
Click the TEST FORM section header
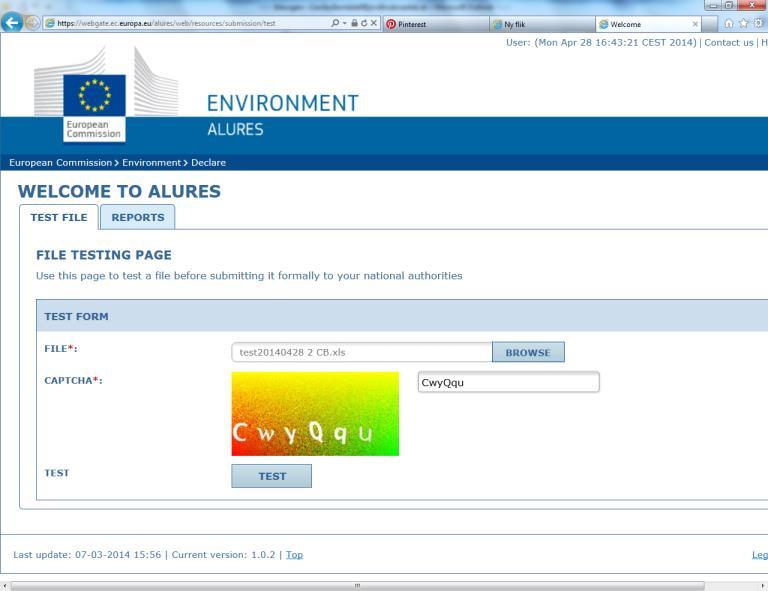pyautogui.click(x=76, y=316)
